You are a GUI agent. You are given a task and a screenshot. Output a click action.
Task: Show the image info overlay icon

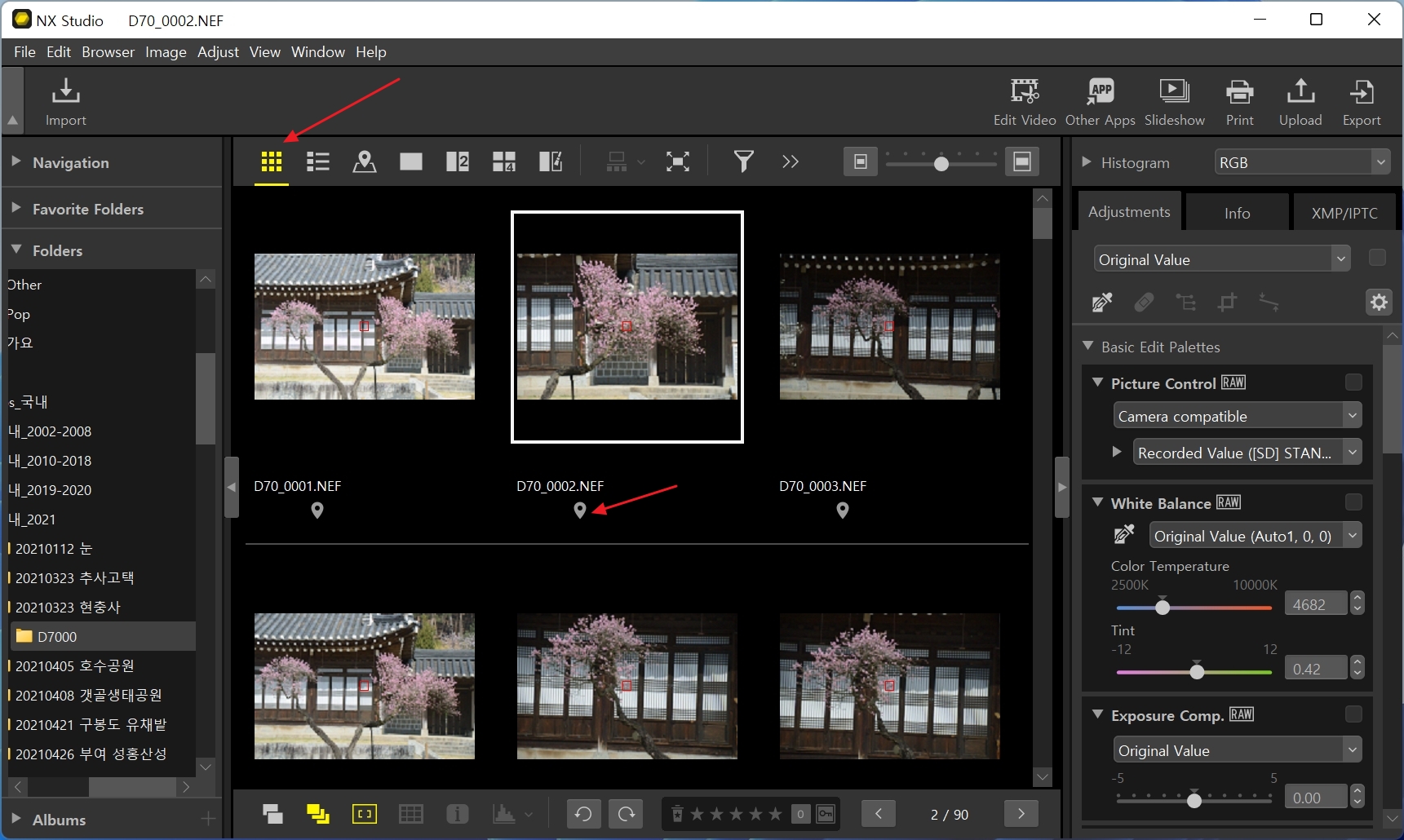457,814
